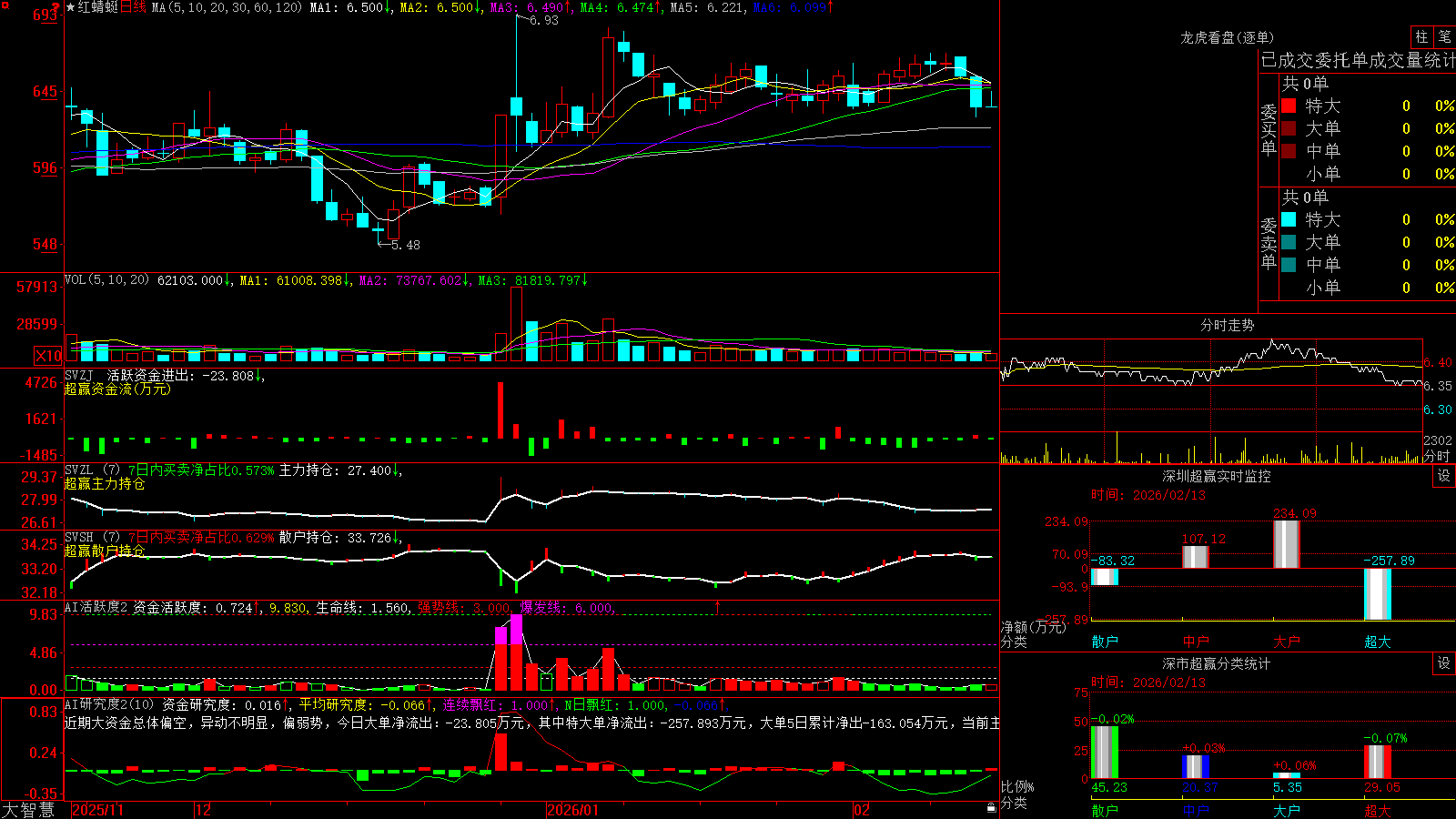Click the dark red 中单 buy-order swatch
The height and width of the screenshot is (819, 1456).
point(1289,151)
